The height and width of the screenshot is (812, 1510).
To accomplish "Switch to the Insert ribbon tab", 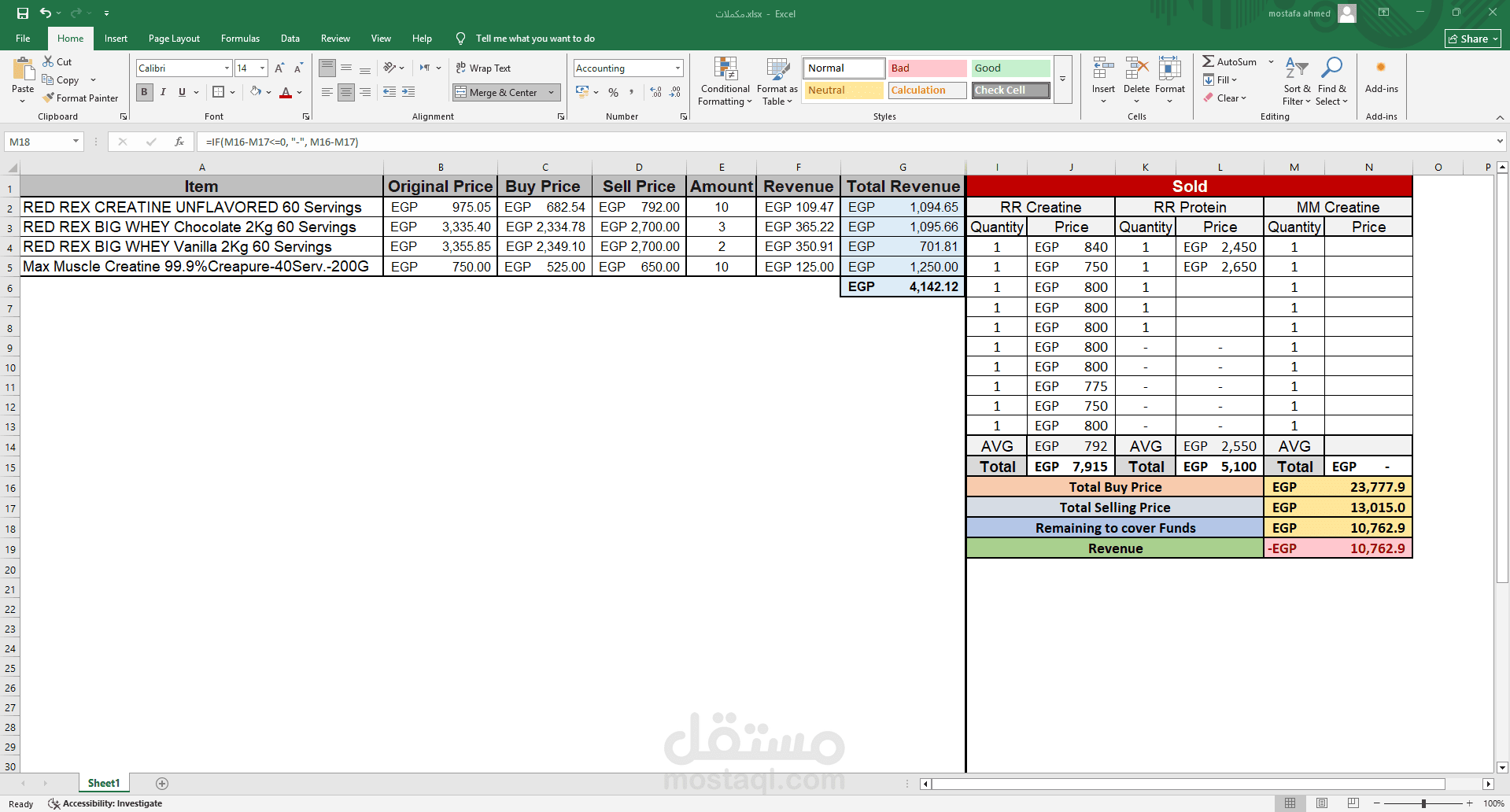I will pos(116,39).
